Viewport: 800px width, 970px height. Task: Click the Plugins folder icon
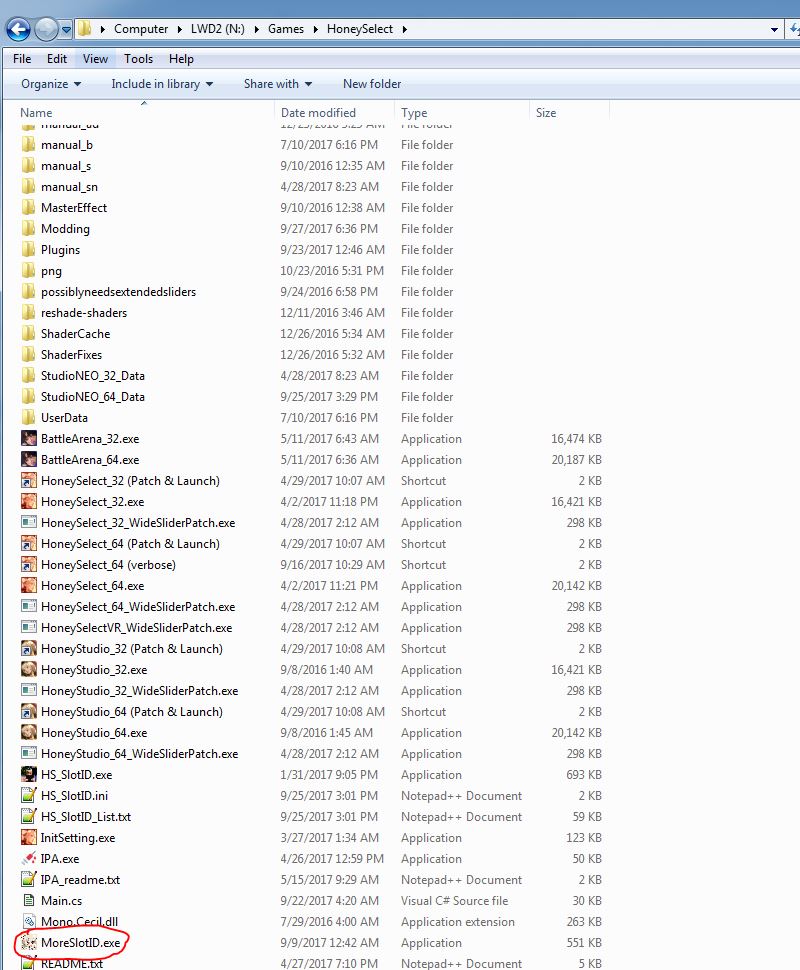pos(28,250)
